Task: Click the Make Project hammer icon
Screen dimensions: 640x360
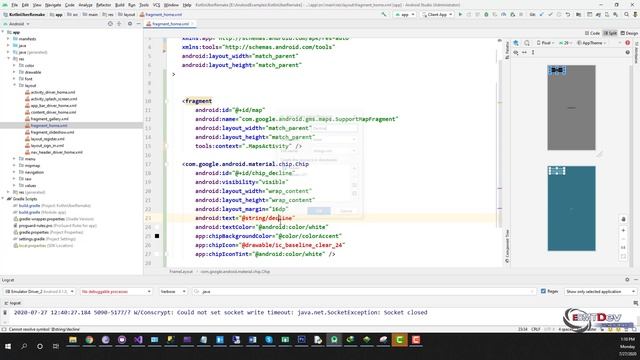Action: 384,14
